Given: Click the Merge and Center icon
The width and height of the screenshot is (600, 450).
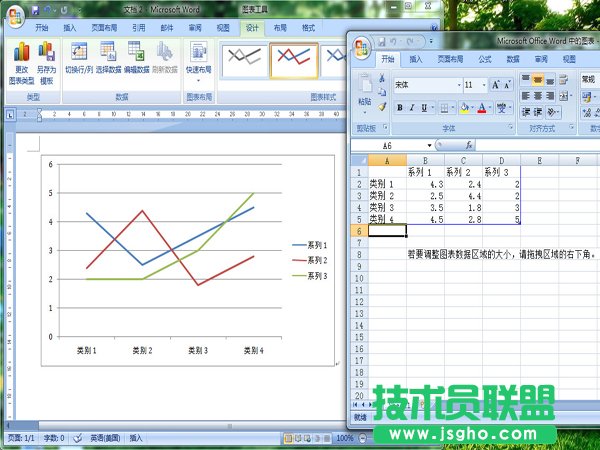Looking at the screenshot, I should [x=563, y=96].
